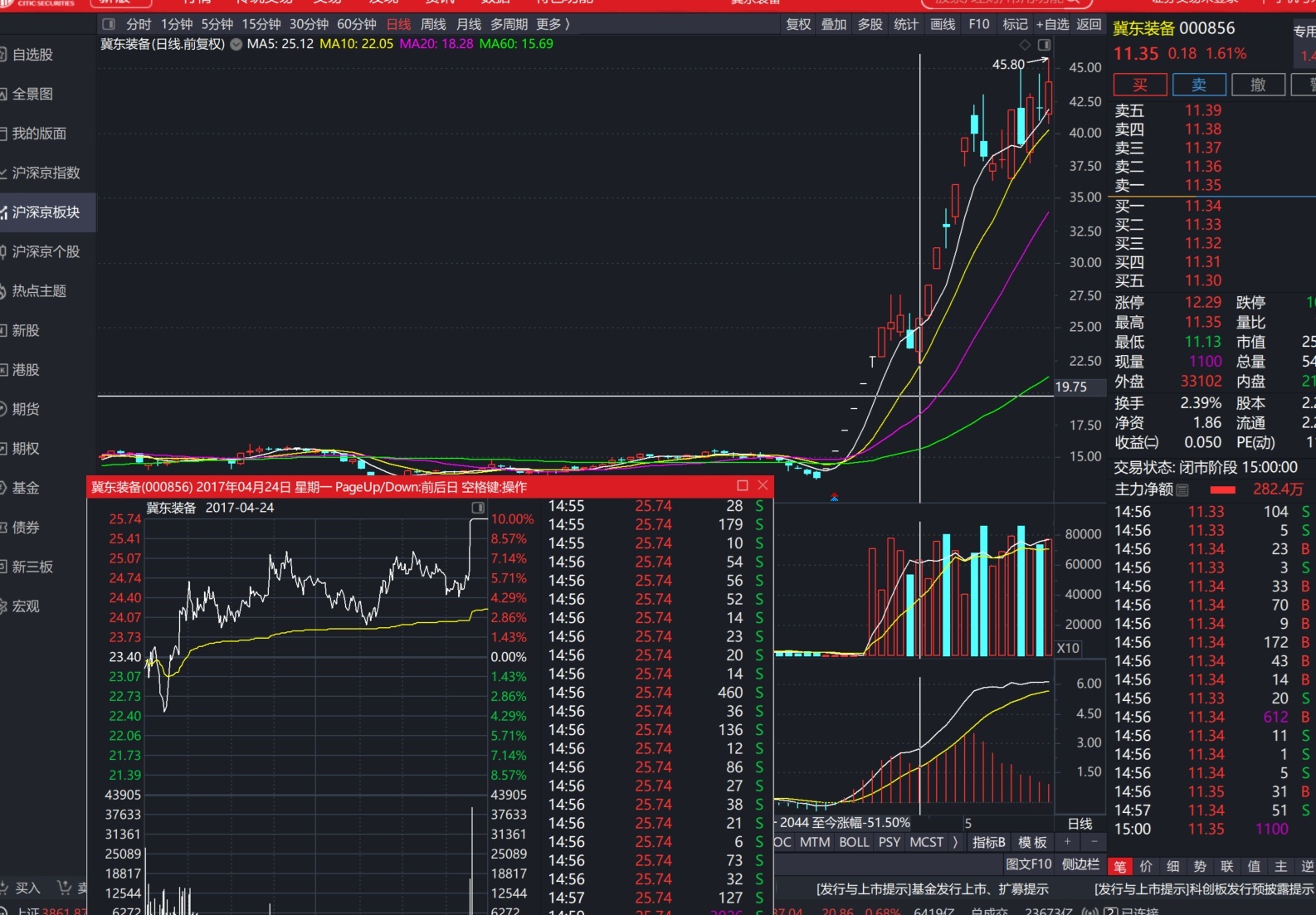The width and height of the screenshot is (1316, 915).
Task: Select the MTM indicator tab
Action: (x=815, y=842)
